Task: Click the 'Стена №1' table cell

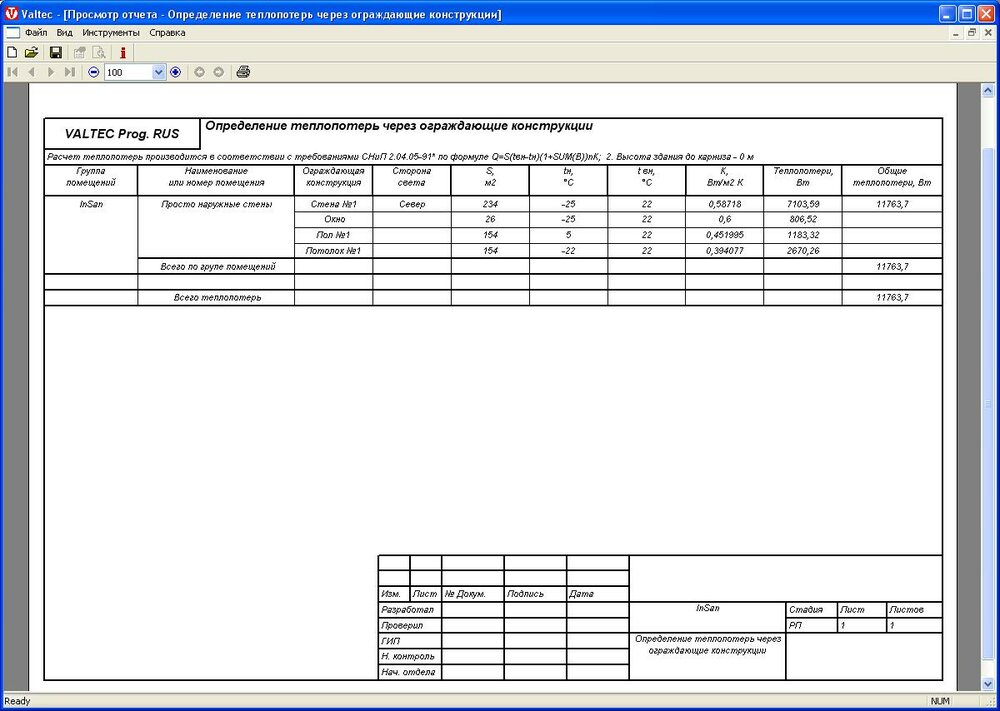Action: [x=334, y=204]
